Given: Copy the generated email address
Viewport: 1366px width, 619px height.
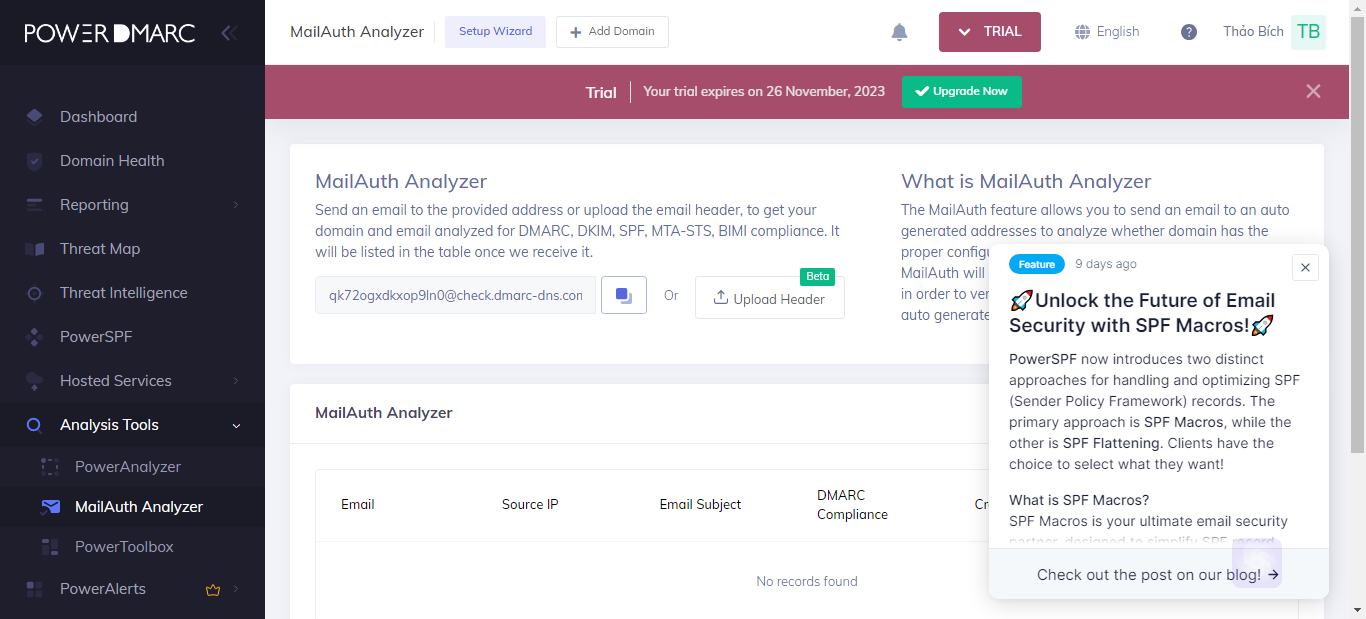Looking at the screenshot, I should click(x=624, y=295).
